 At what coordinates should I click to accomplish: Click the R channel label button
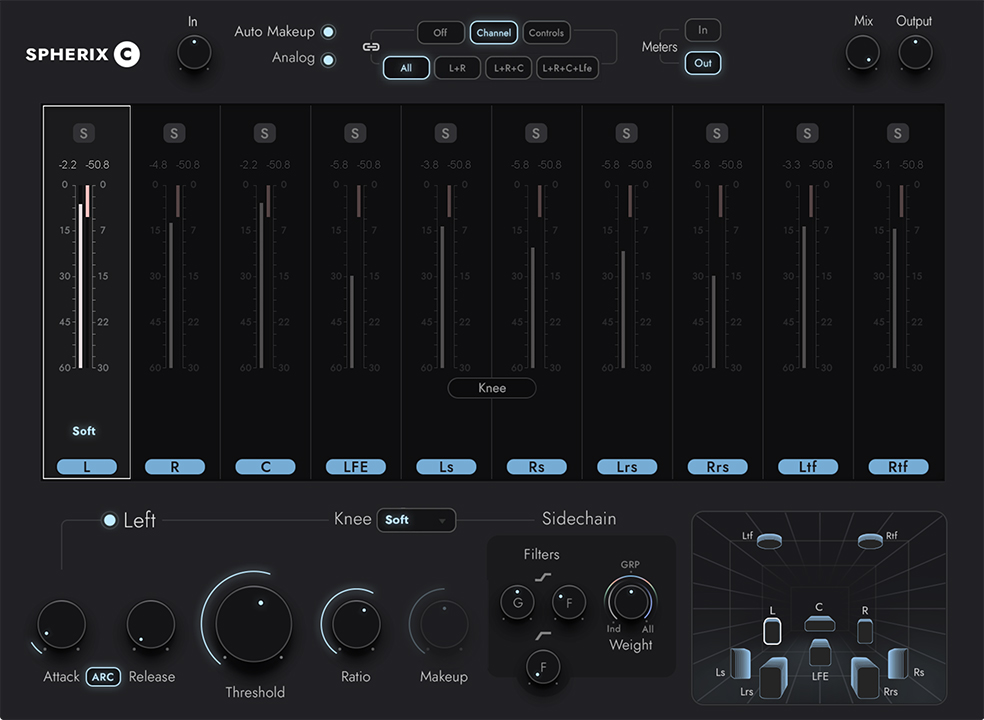tap(174, 466)
